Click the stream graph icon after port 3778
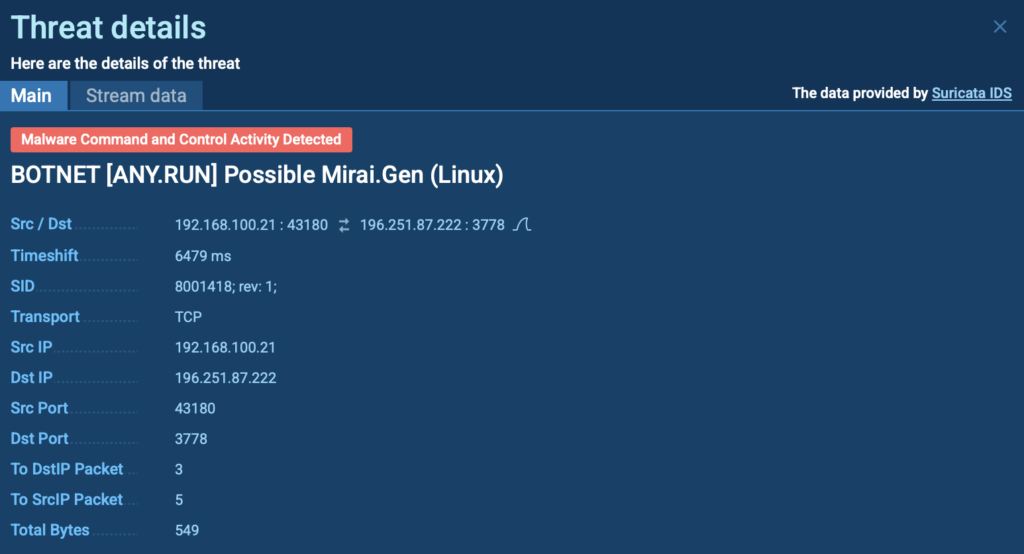This screenshot has height=554, width=1024. point(522,225)
